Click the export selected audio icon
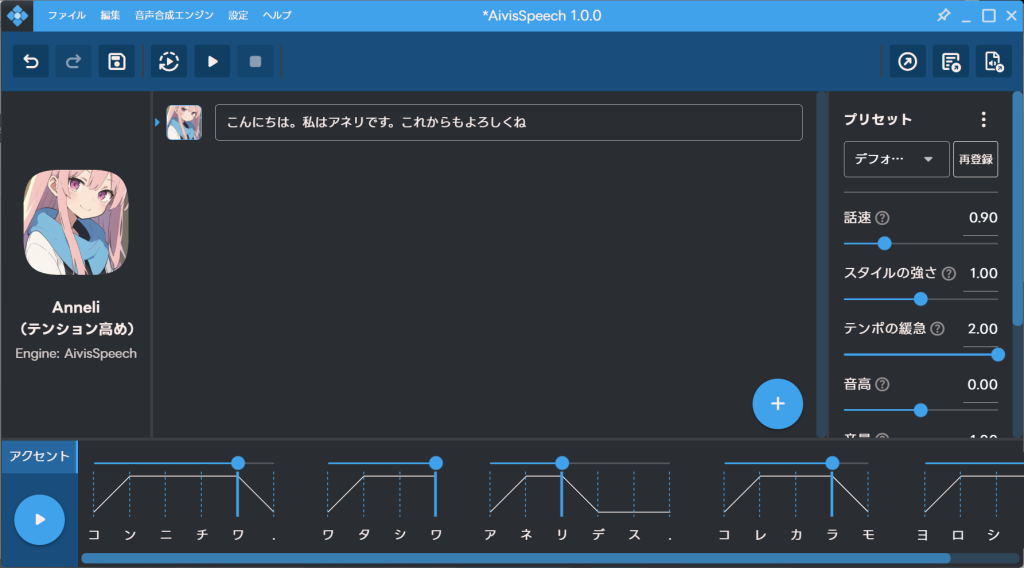Image resolution: width=1024 pixels, height=568 pixels. [x=908, y=61]
